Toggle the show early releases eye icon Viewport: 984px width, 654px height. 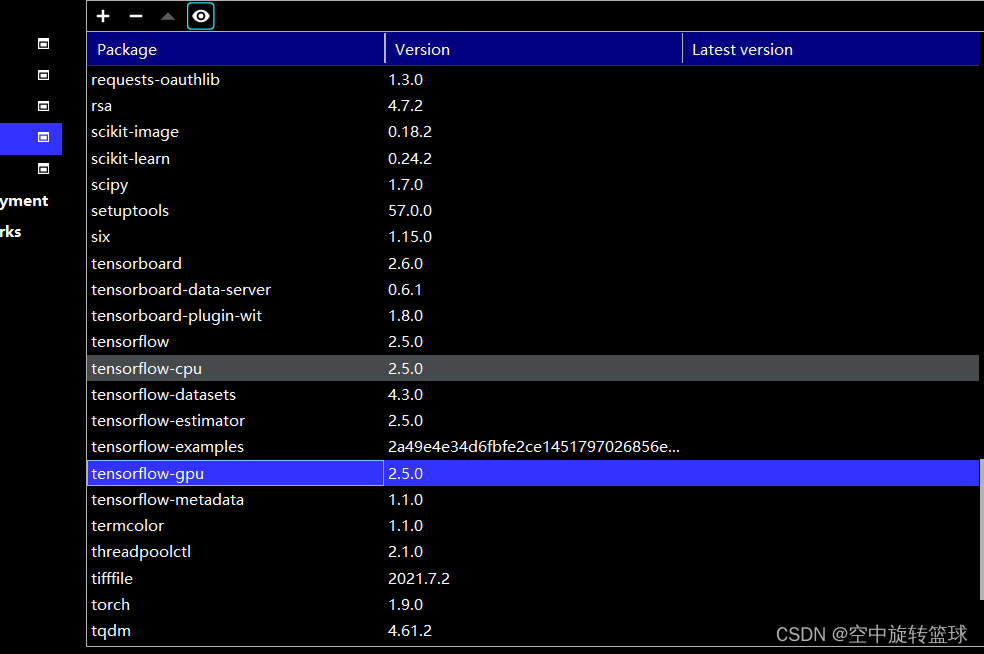point(201,16)
